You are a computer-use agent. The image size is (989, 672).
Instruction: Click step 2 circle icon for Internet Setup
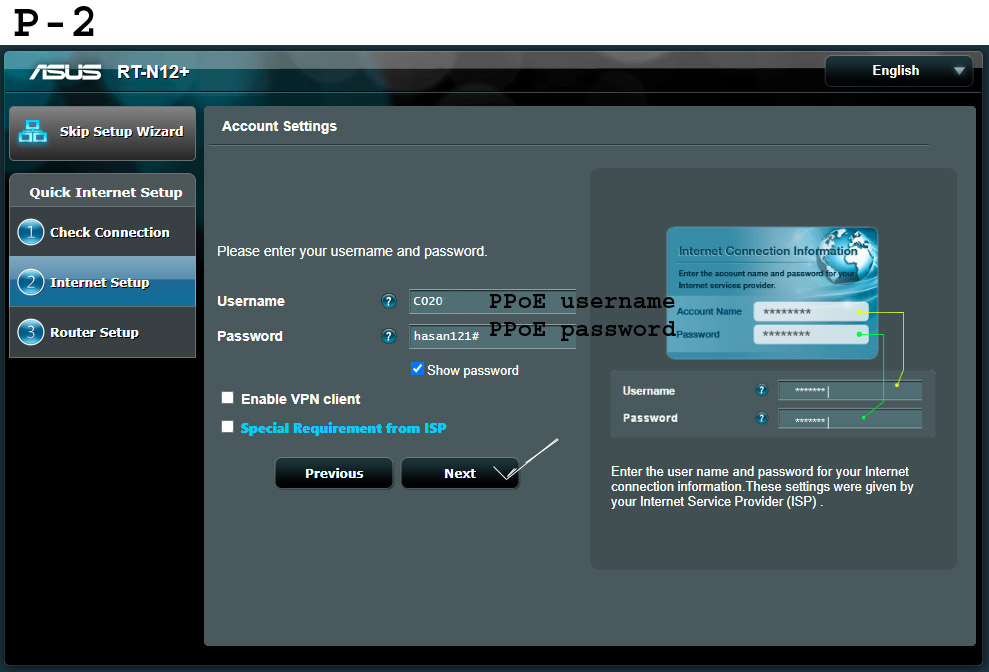point(31,282)
